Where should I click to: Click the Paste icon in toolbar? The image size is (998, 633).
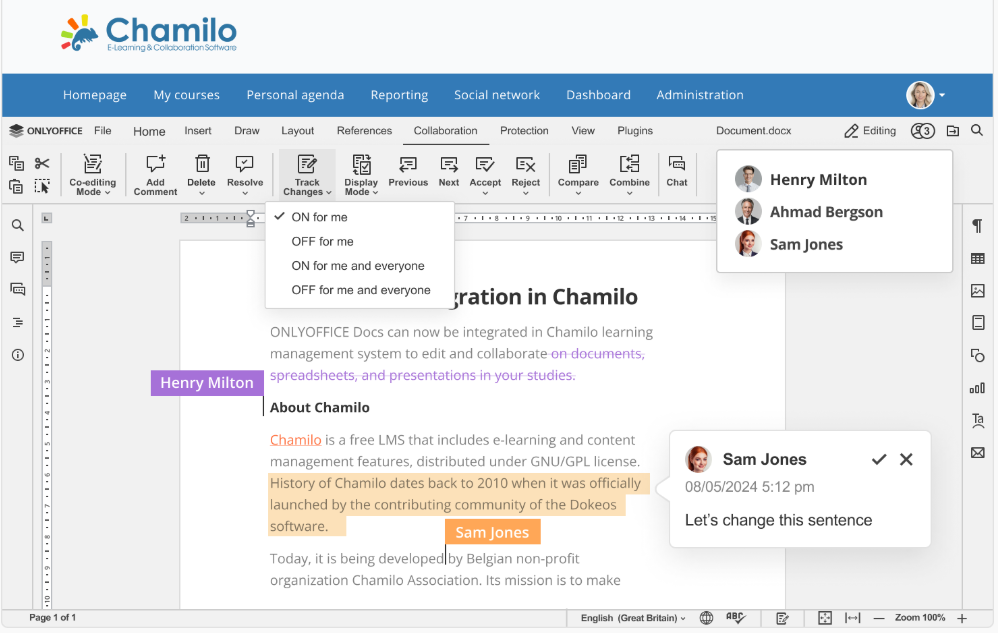[x=17, y=186]
